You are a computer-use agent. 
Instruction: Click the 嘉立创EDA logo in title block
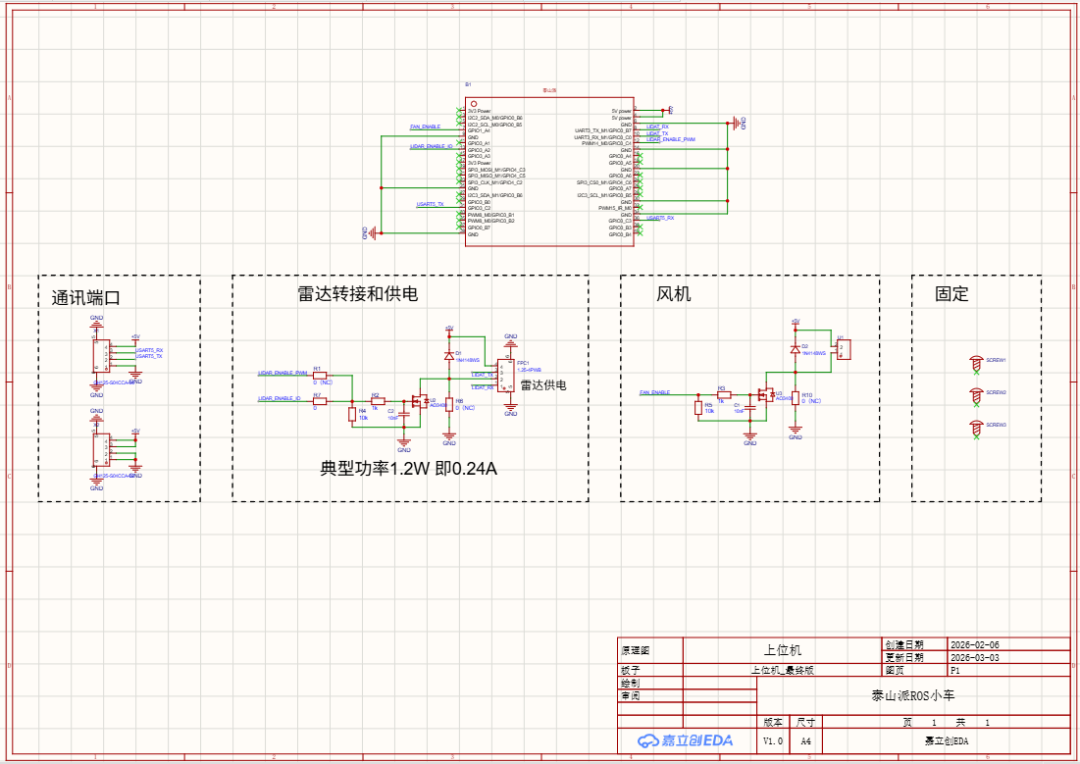click(685, 740)
